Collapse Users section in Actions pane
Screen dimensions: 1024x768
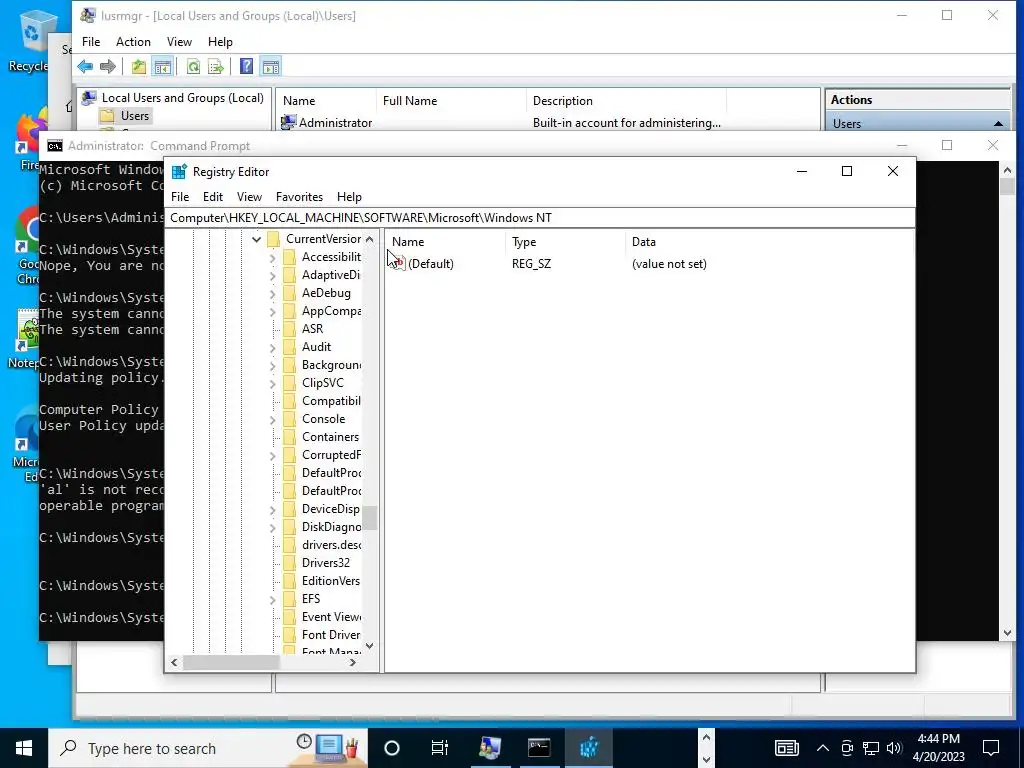tap(998, 123)
